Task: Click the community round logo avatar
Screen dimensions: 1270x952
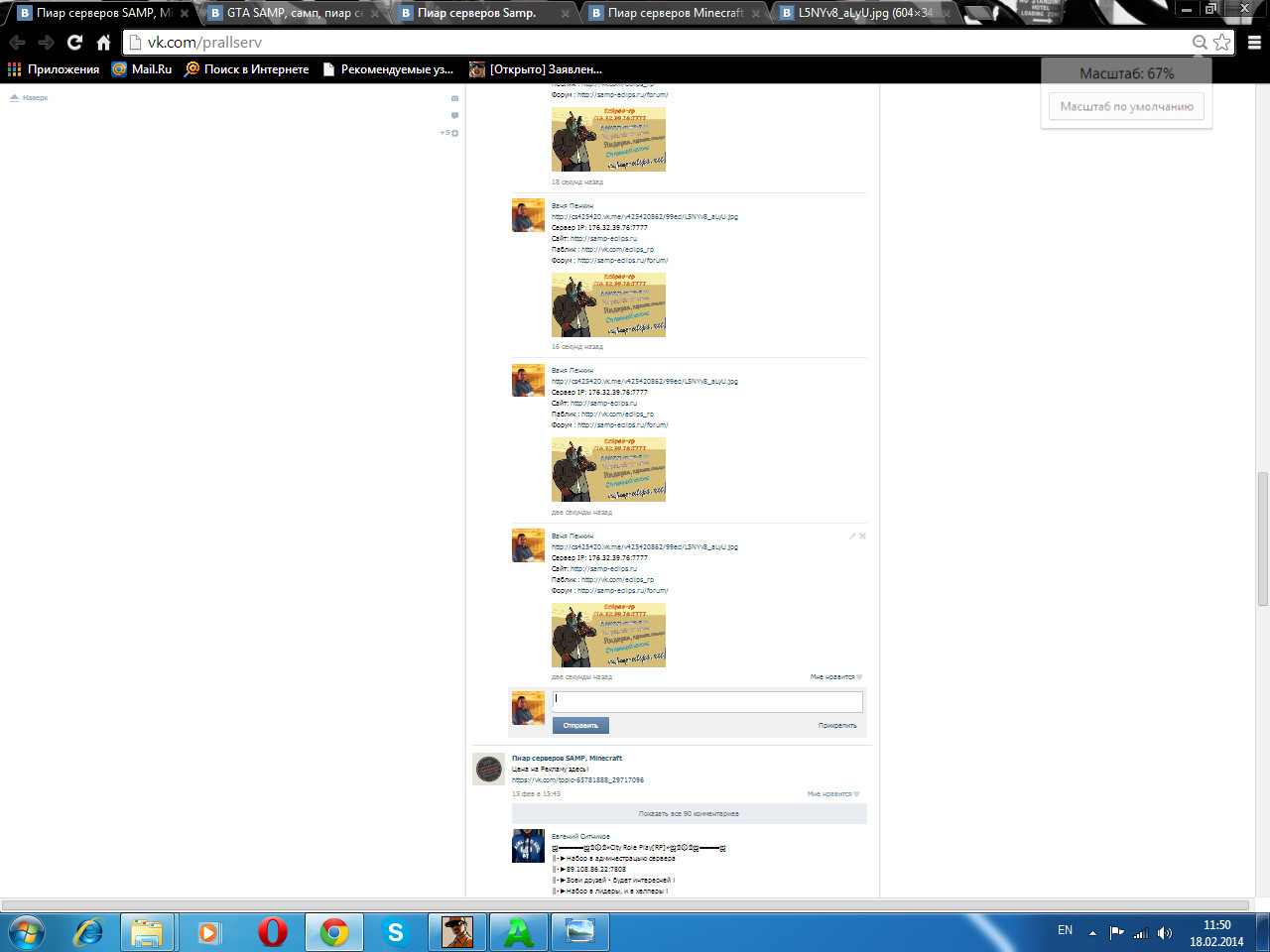Action: click(x=489, y=769)
